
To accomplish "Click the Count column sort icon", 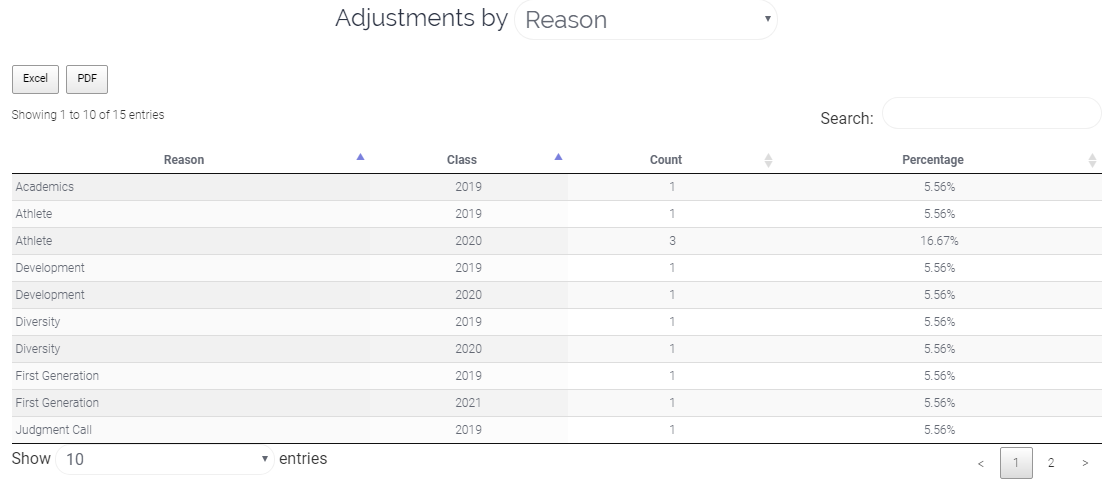I will (x=768, y=160).
